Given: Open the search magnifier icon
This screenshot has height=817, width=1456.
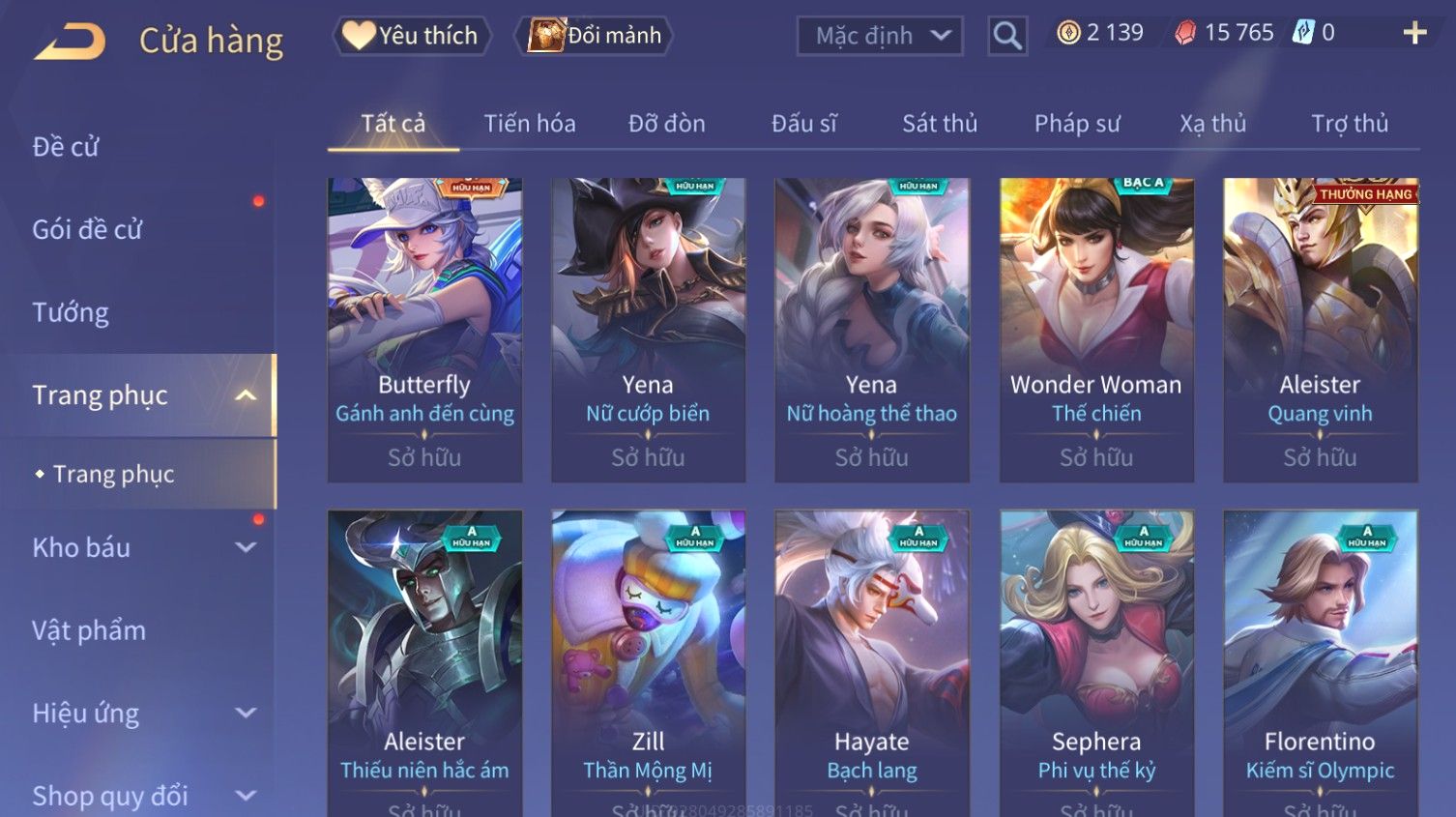Looking at the screenshot, I should 1007,36.
